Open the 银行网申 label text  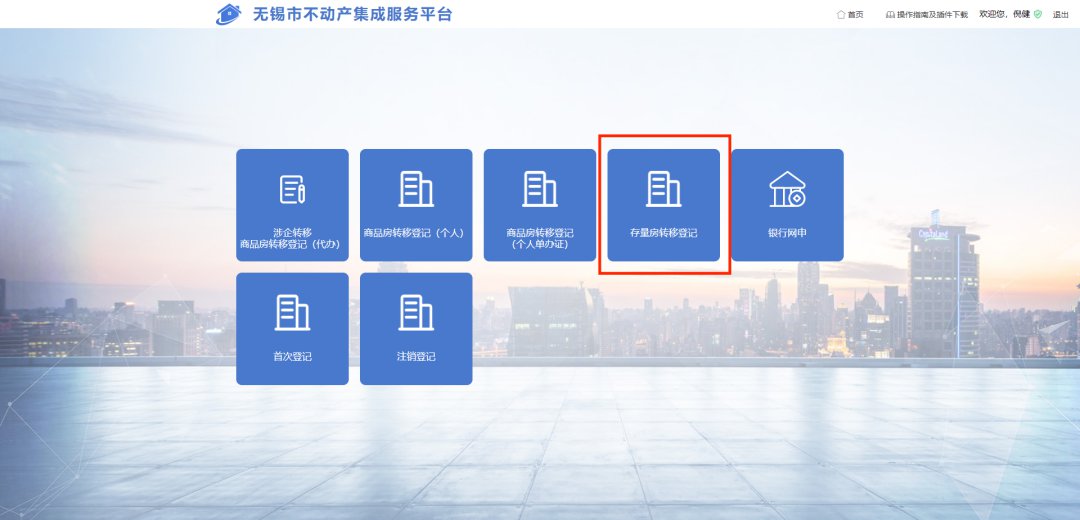click(x=787, y=233)
